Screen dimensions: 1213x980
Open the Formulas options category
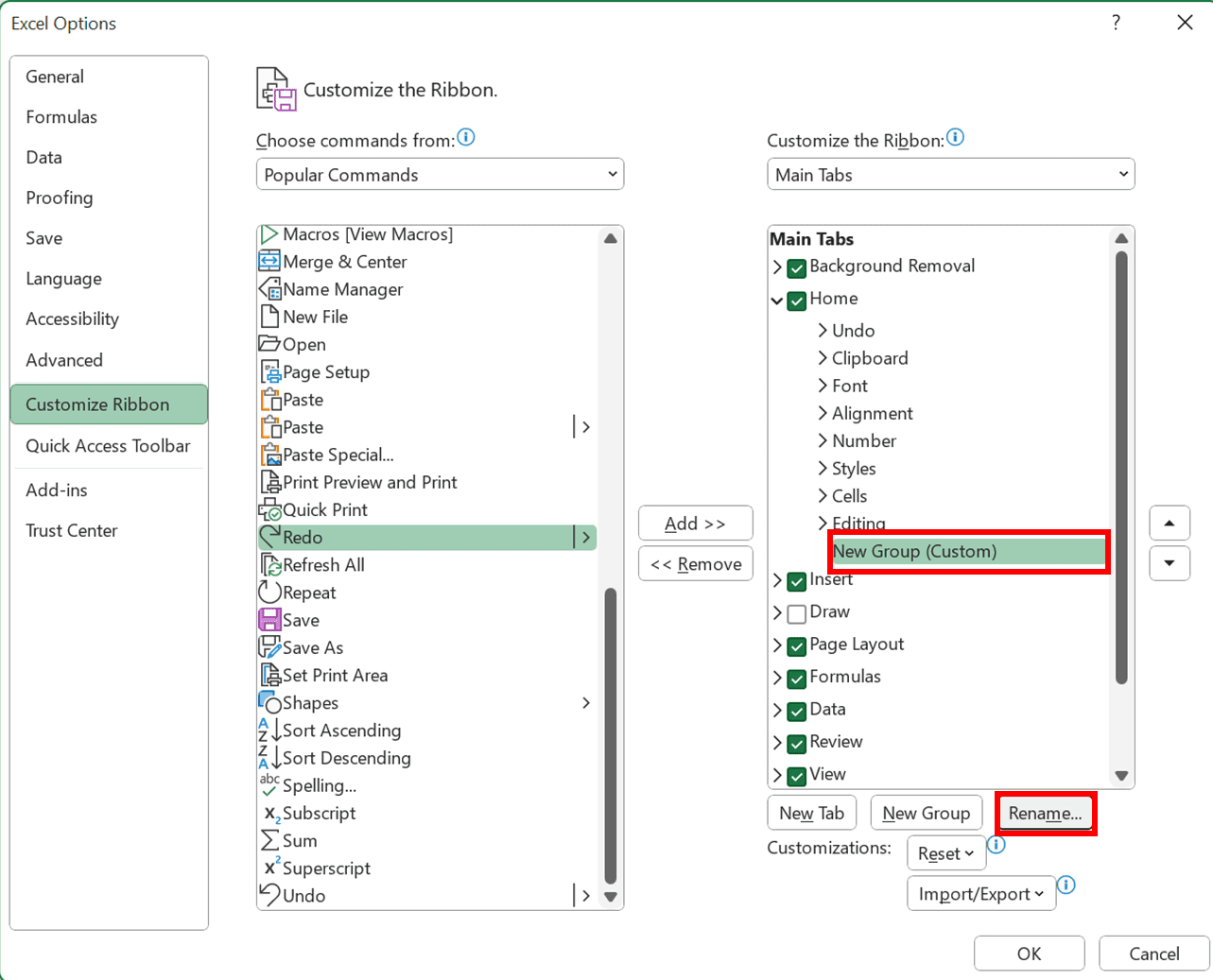pos(109,117)
